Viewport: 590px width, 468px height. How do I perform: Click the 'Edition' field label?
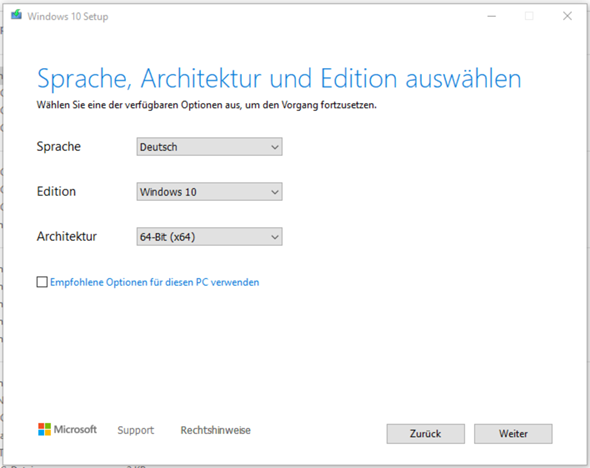[x=56, y=191]
